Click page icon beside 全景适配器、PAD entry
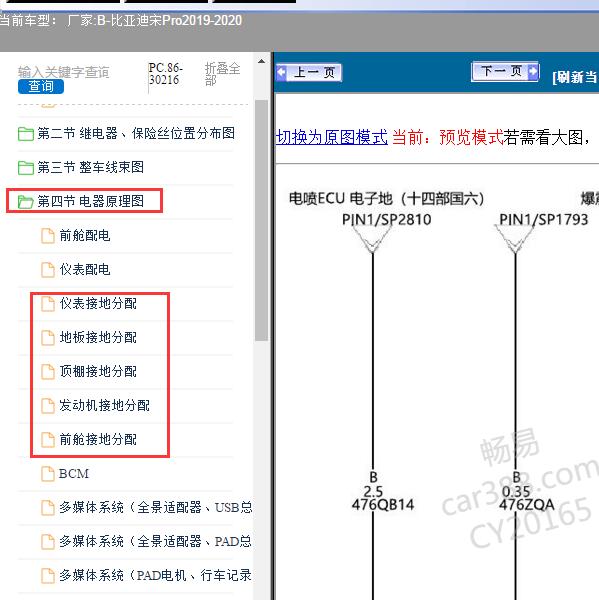The image size is (599, 600). [48, 542]
